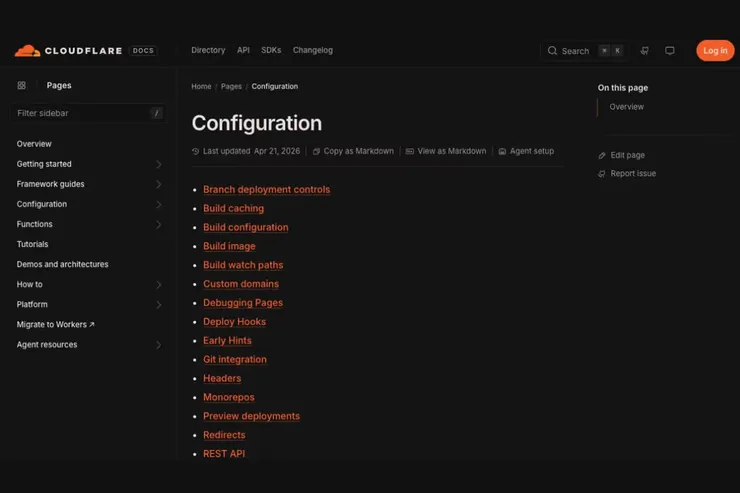The height and width of the screenshot is (493, 740).
Task: Open Preview deployments link
Action: coord(252,416)
